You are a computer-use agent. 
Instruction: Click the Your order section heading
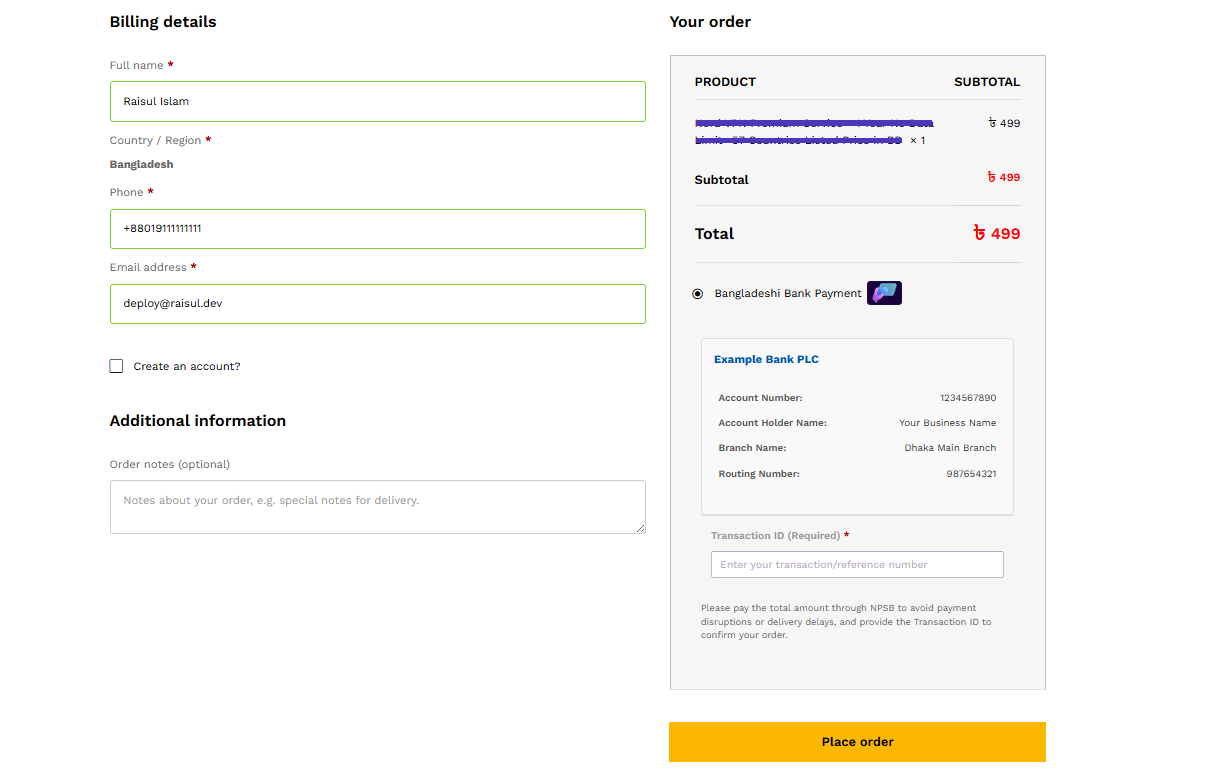[x=710, y=21]
